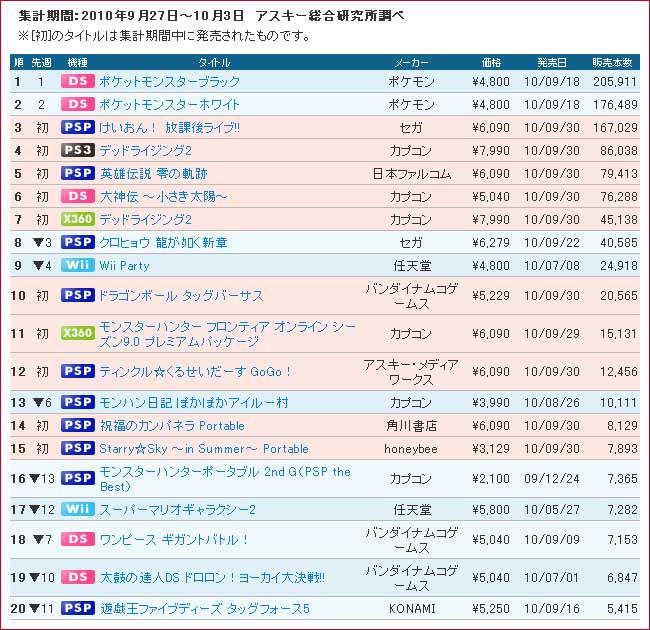Click the 販売本数 column header

click(x=612, y=62)
